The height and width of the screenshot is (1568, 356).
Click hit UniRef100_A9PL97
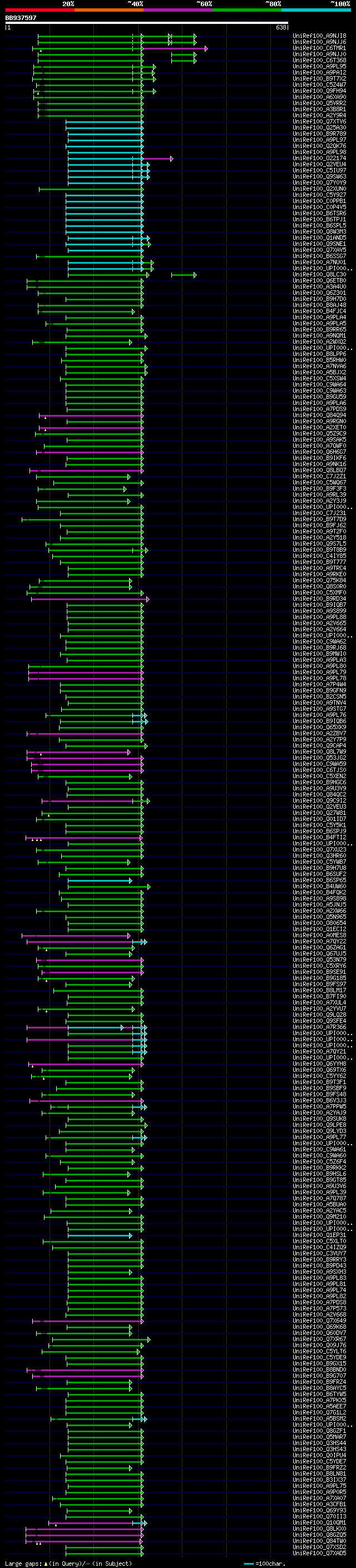pos(319,140)
